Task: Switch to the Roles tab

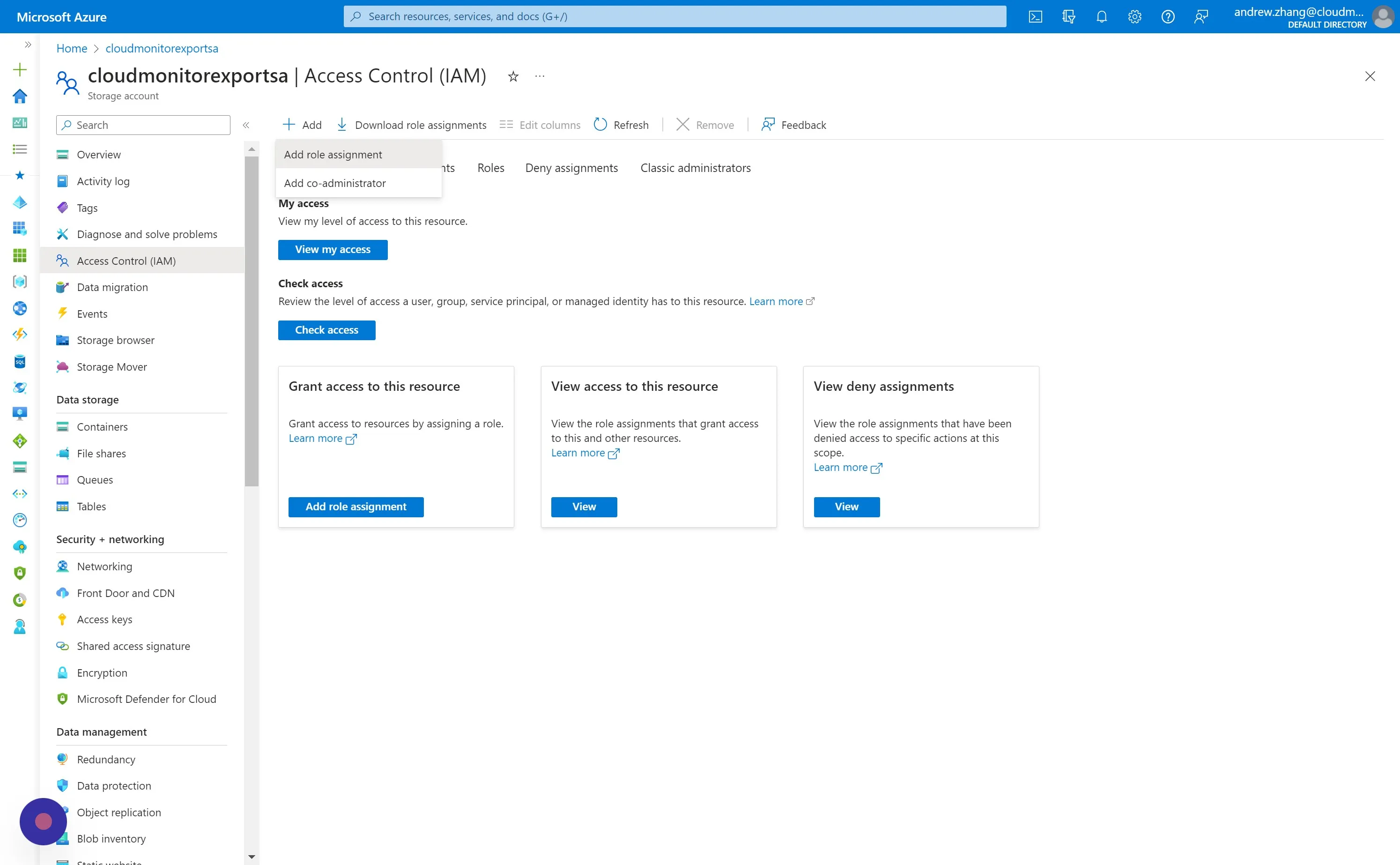Action: (x=491, y=168)
